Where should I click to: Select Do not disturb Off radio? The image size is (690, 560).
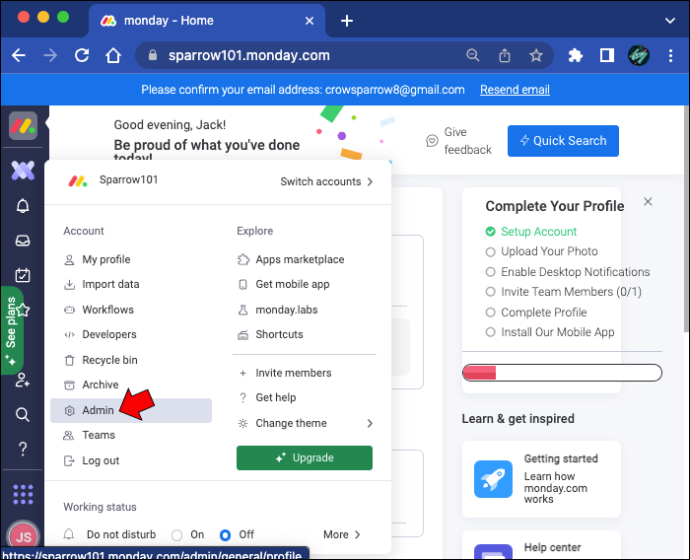[x=225, y=535]
